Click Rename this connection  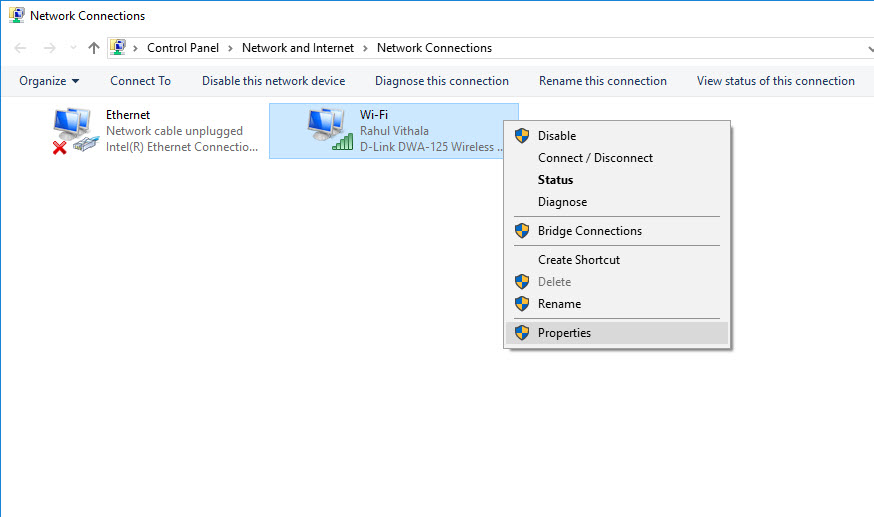pyautogui.click(x=603, y=81)
